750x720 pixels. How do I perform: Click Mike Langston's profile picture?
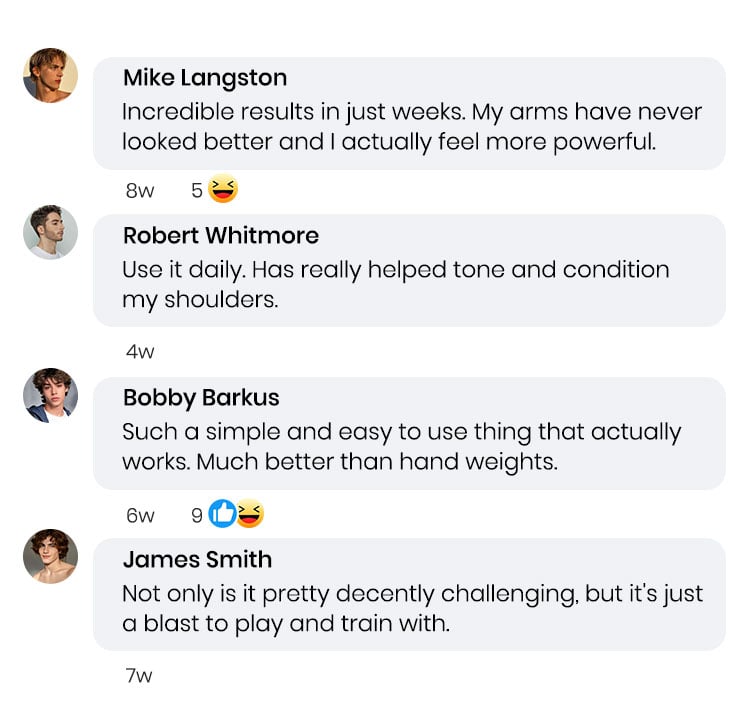coord(50,75)
